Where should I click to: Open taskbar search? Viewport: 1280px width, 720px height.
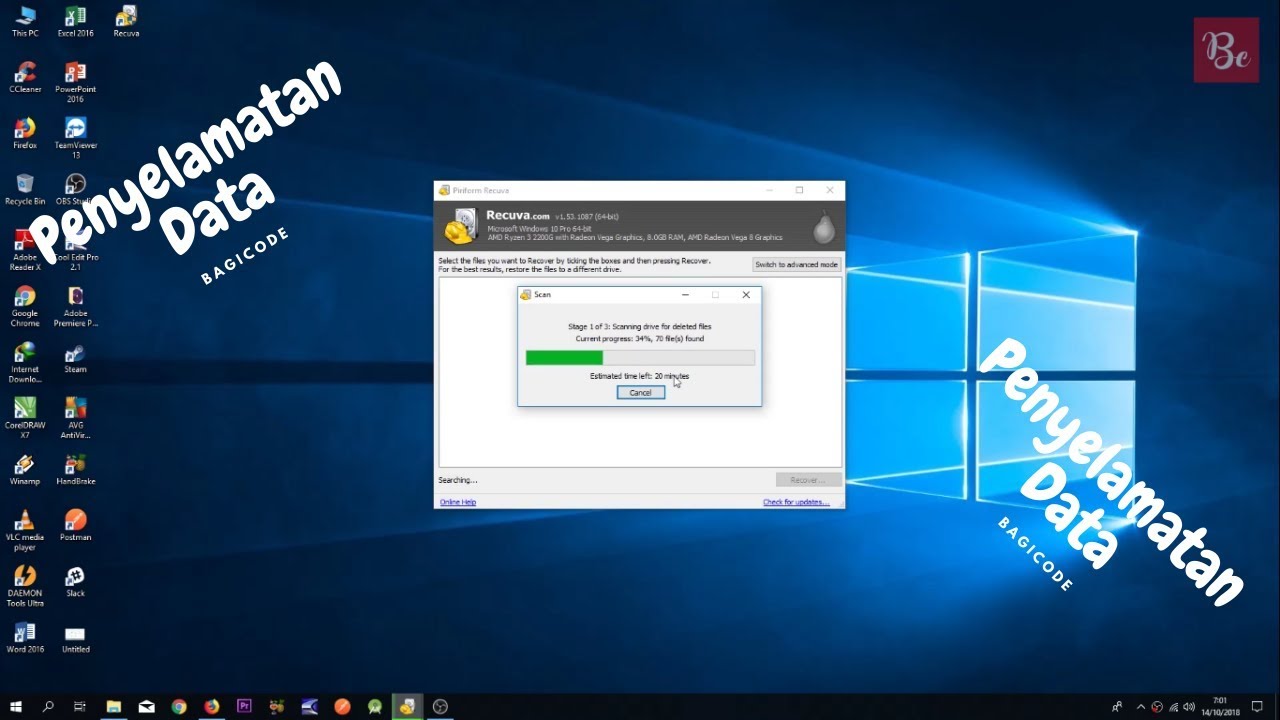48,706
